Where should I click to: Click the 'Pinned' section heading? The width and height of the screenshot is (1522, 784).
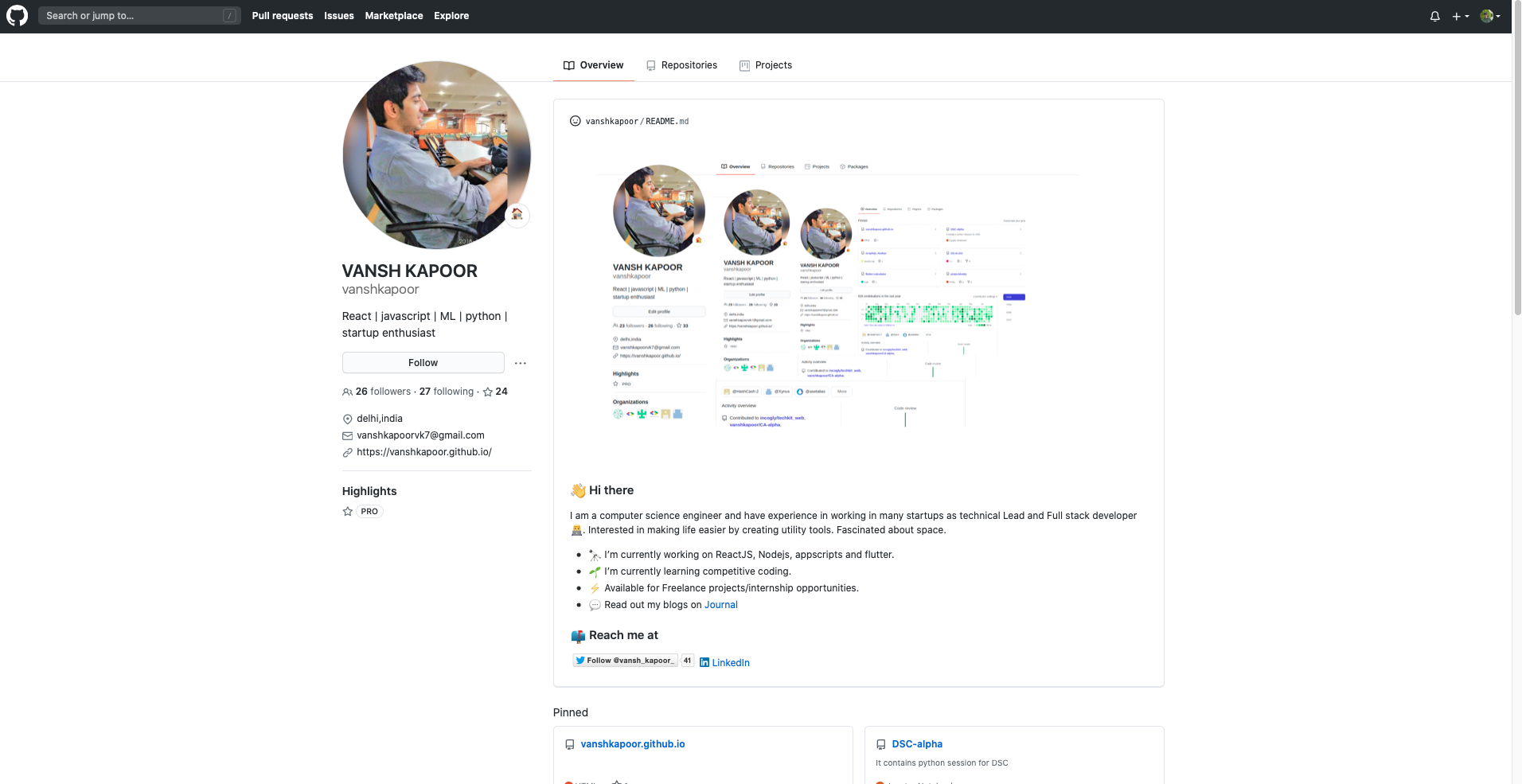pos(571,712)
